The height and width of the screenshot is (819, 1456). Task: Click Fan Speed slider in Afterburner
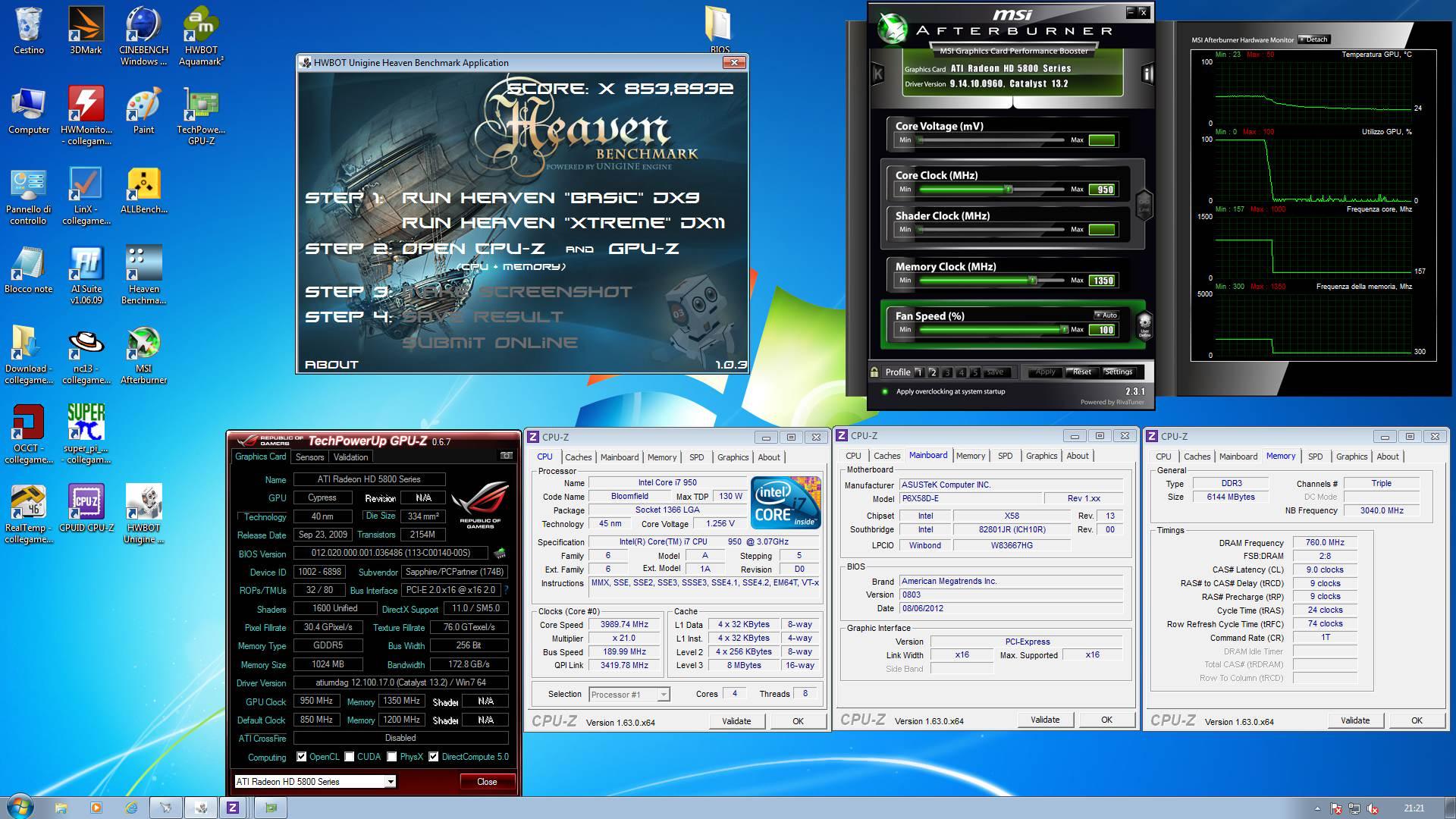991,329
